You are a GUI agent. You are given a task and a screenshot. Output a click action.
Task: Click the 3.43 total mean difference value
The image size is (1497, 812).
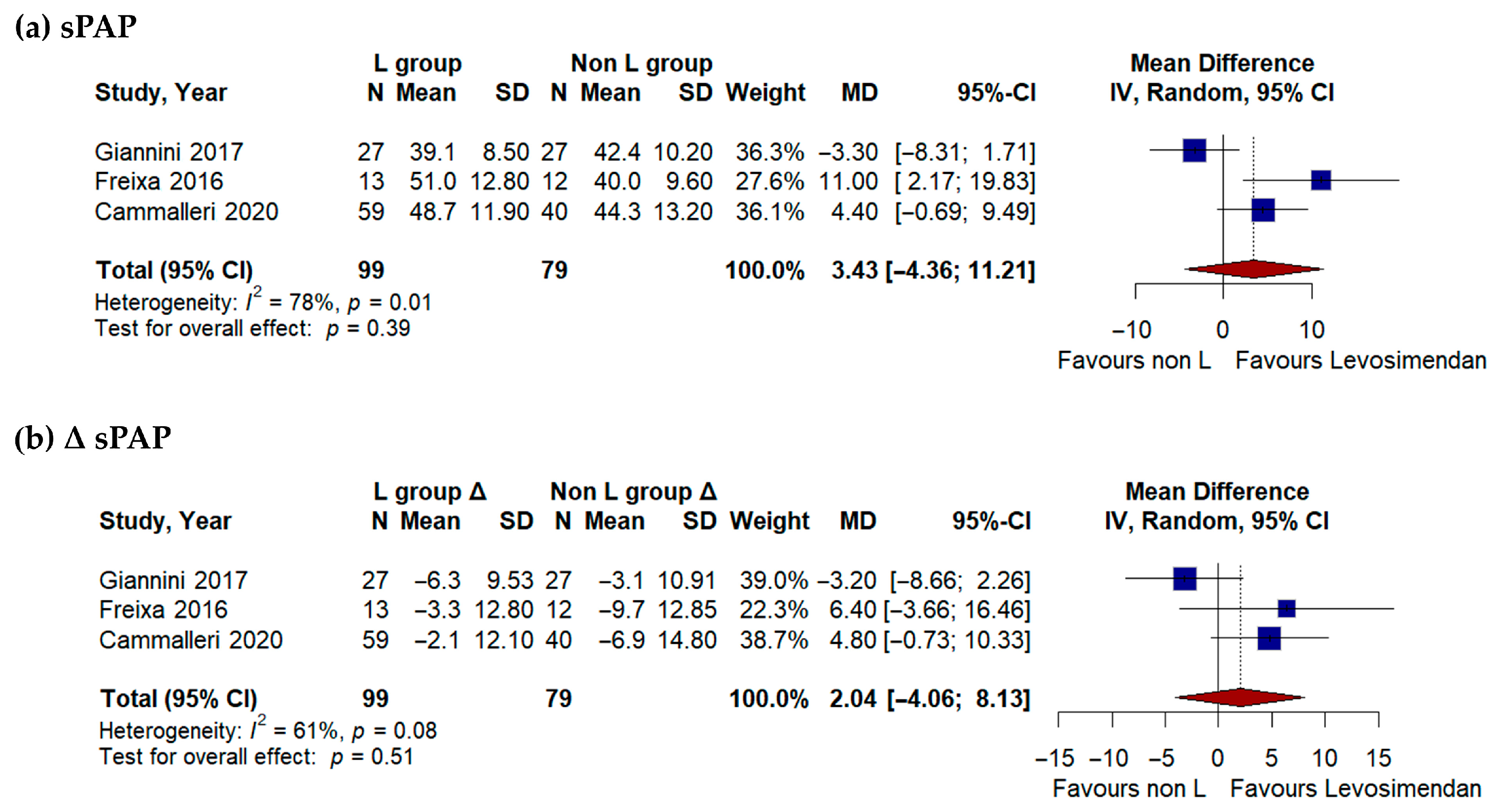(854, 271)
